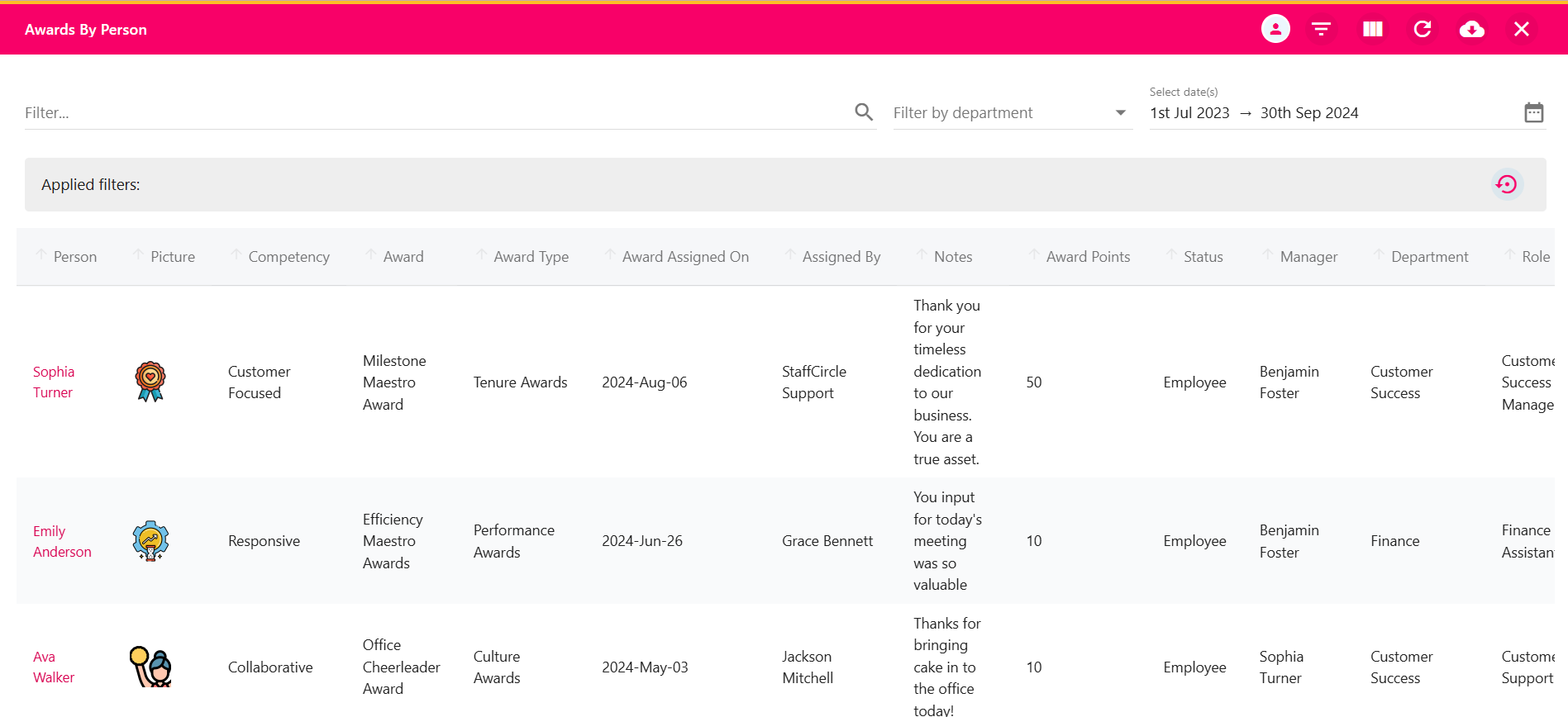Sort by Award Assigned On arrow
Screen dimensions: 1568x717
click(609, 255)
